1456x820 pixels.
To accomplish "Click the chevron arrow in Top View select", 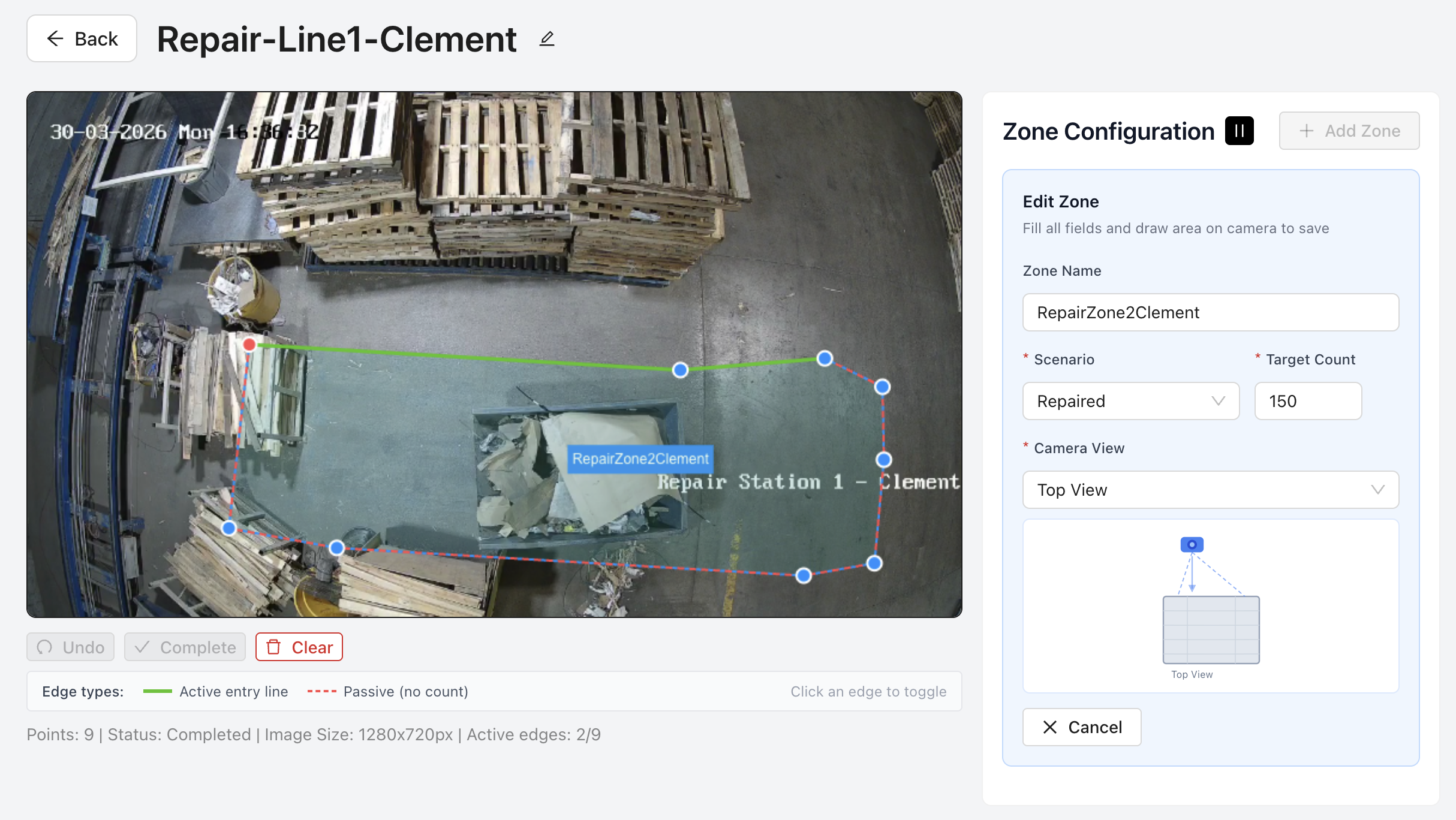I will 1377,490.
